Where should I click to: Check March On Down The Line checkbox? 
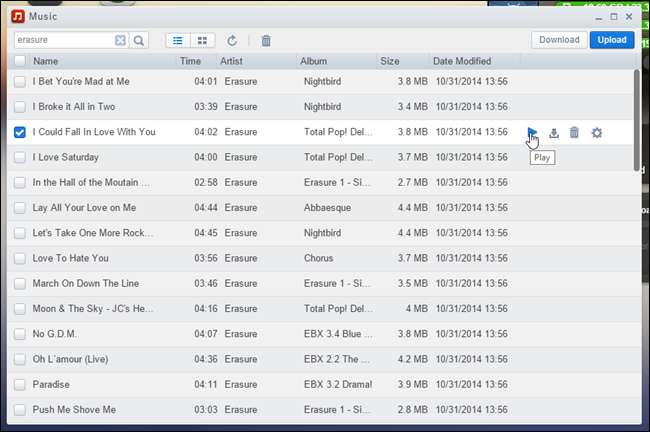(x=20, y=284)
